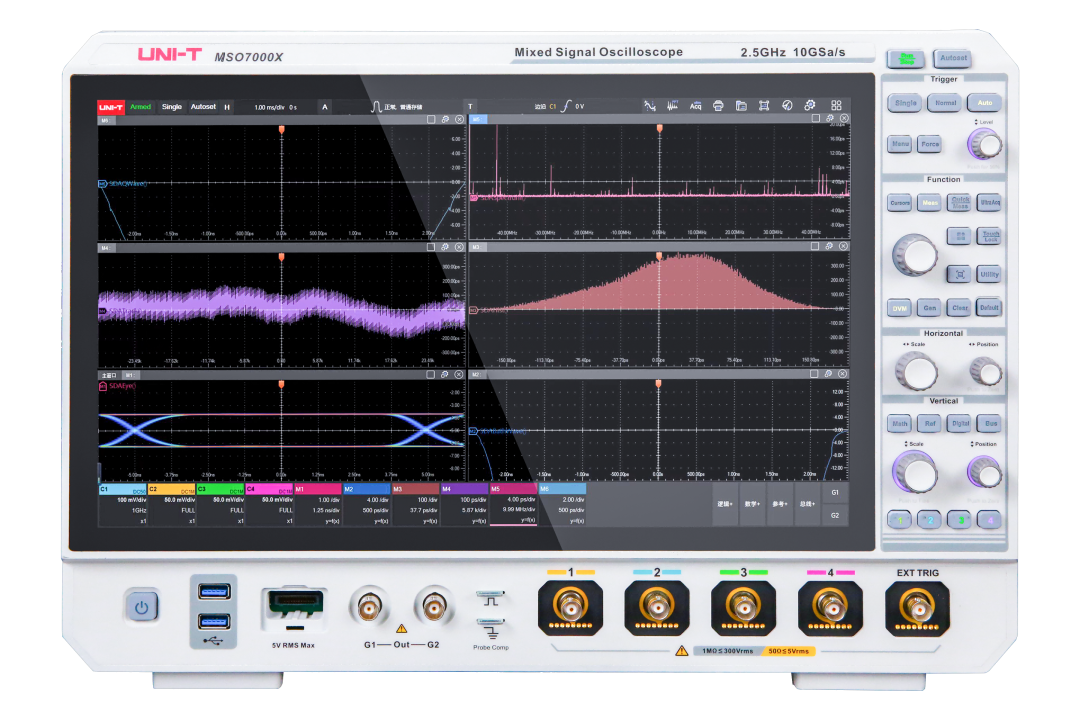This screenshot has height=720, width=1080.
Task: Tap the measurement cursor icon left of Acq
Action: pyautogui.click(x=650, y=105)
